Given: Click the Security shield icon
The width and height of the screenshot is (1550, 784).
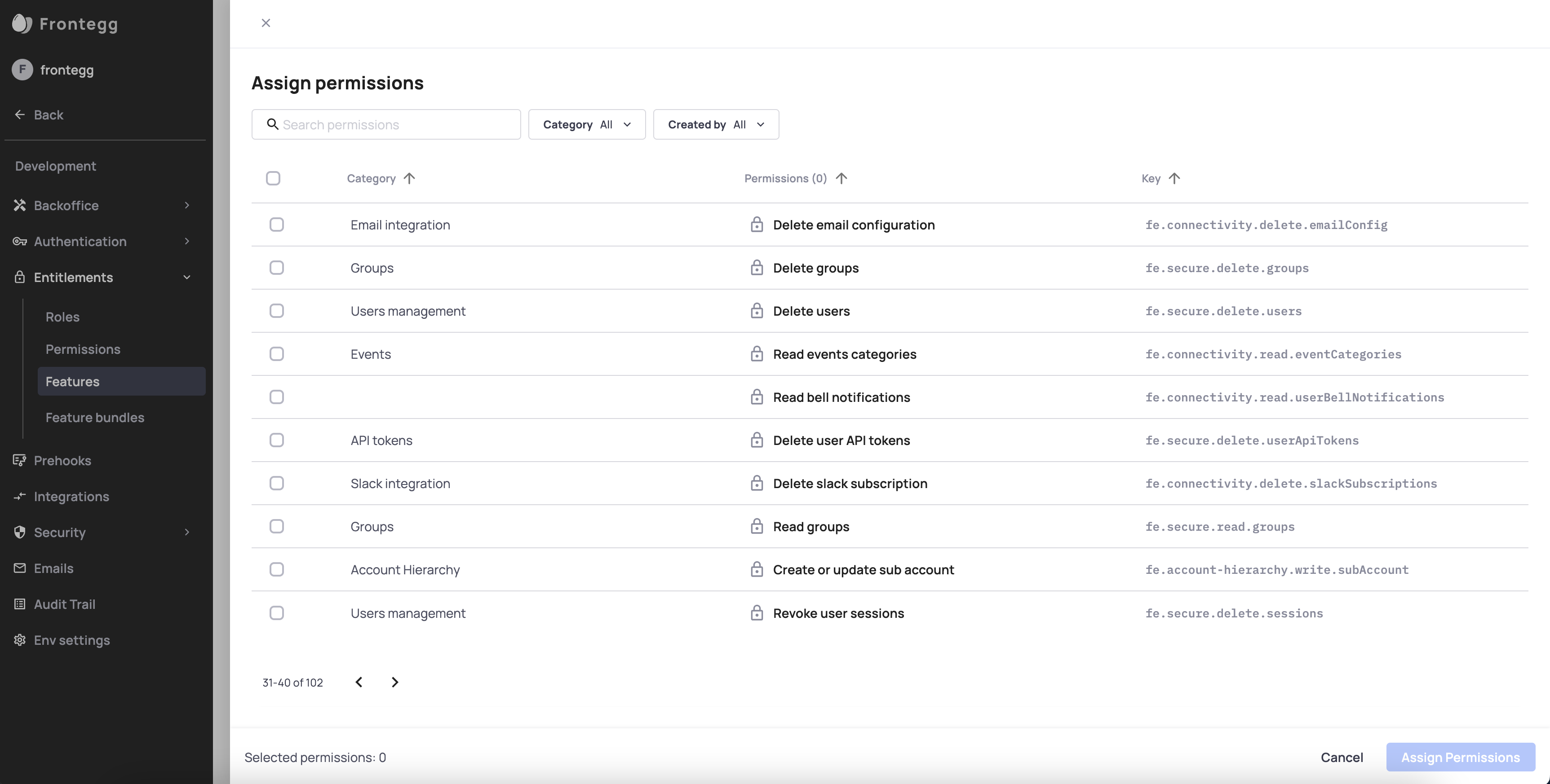Looking at the screenshot, I should (19, 533).
